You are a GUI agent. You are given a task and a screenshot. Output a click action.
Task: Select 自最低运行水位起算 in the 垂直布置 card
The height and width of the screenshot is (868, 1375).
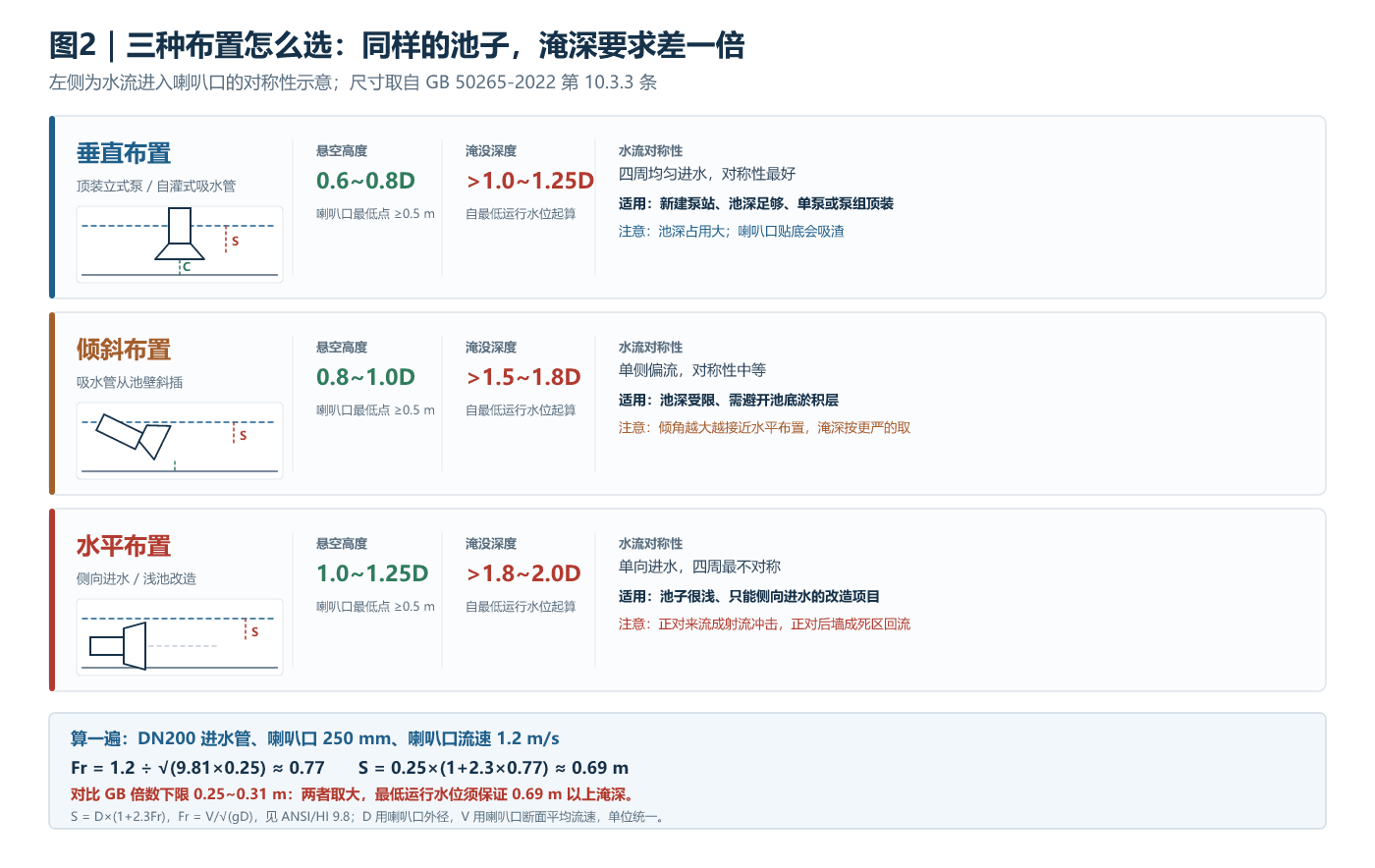tap(521, 213)
